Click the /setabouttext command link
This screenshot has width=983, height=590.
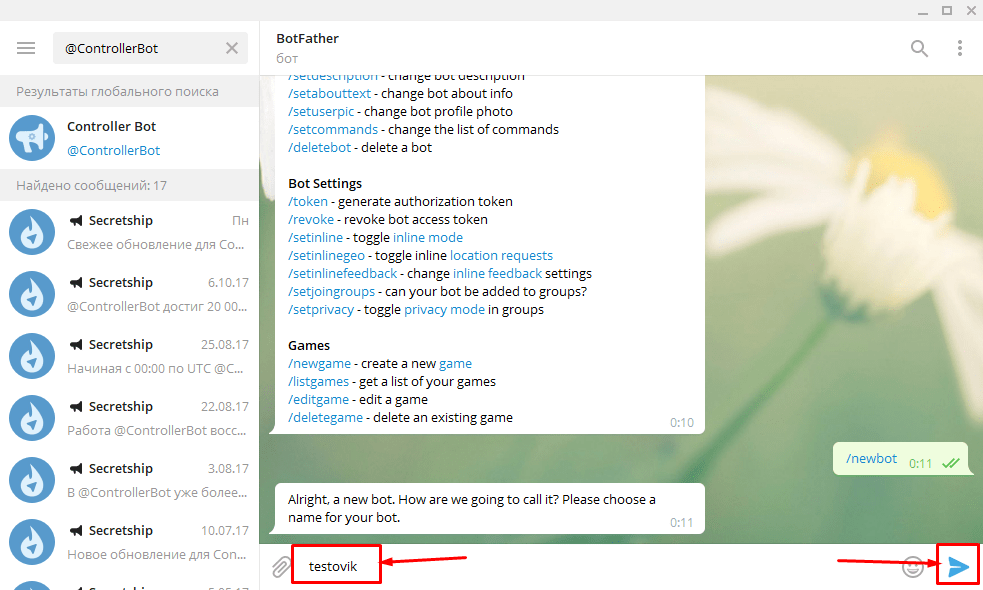coord(330,93)
